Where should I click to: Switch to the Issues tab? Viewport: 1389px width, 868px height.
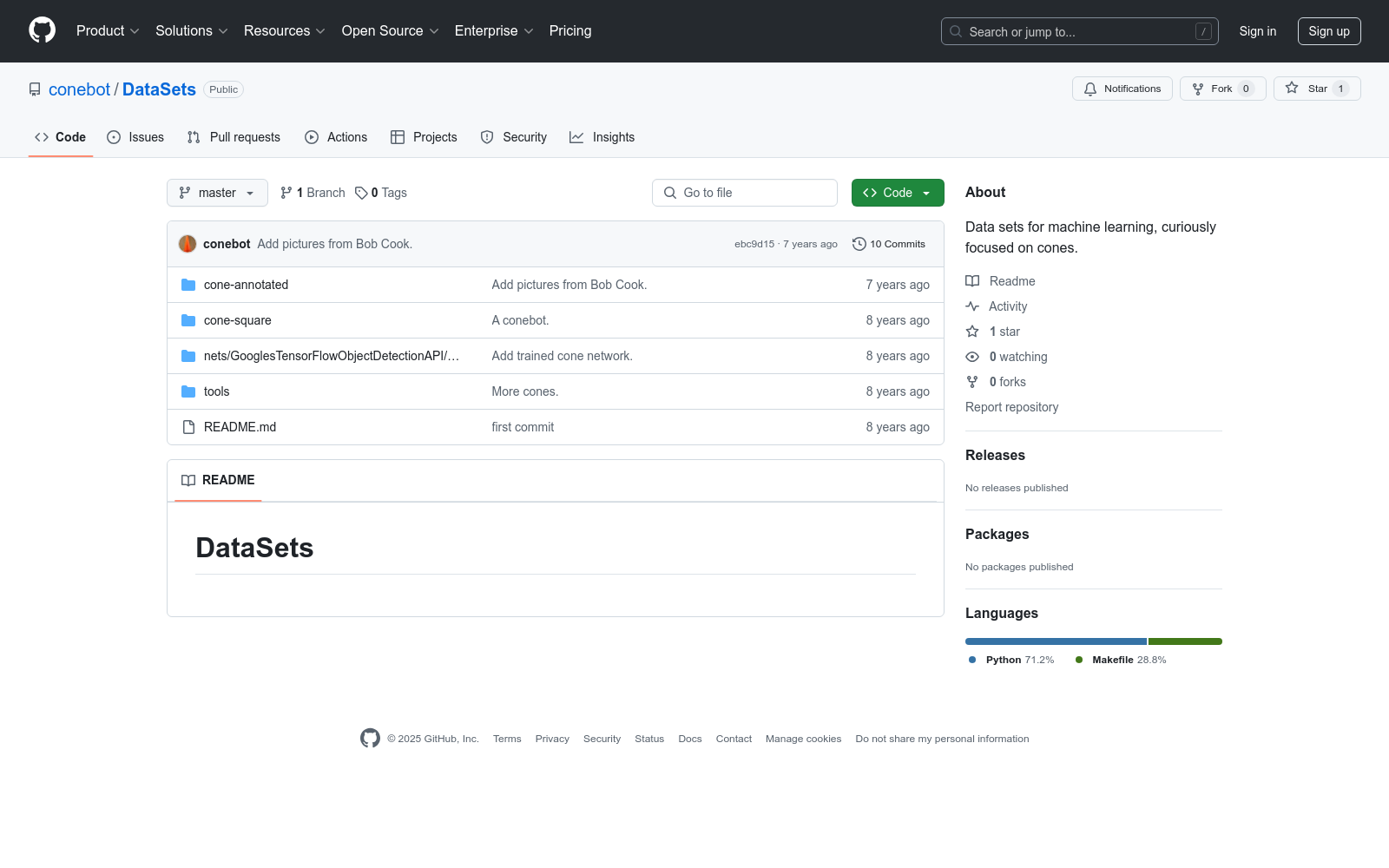coord(135,137)
